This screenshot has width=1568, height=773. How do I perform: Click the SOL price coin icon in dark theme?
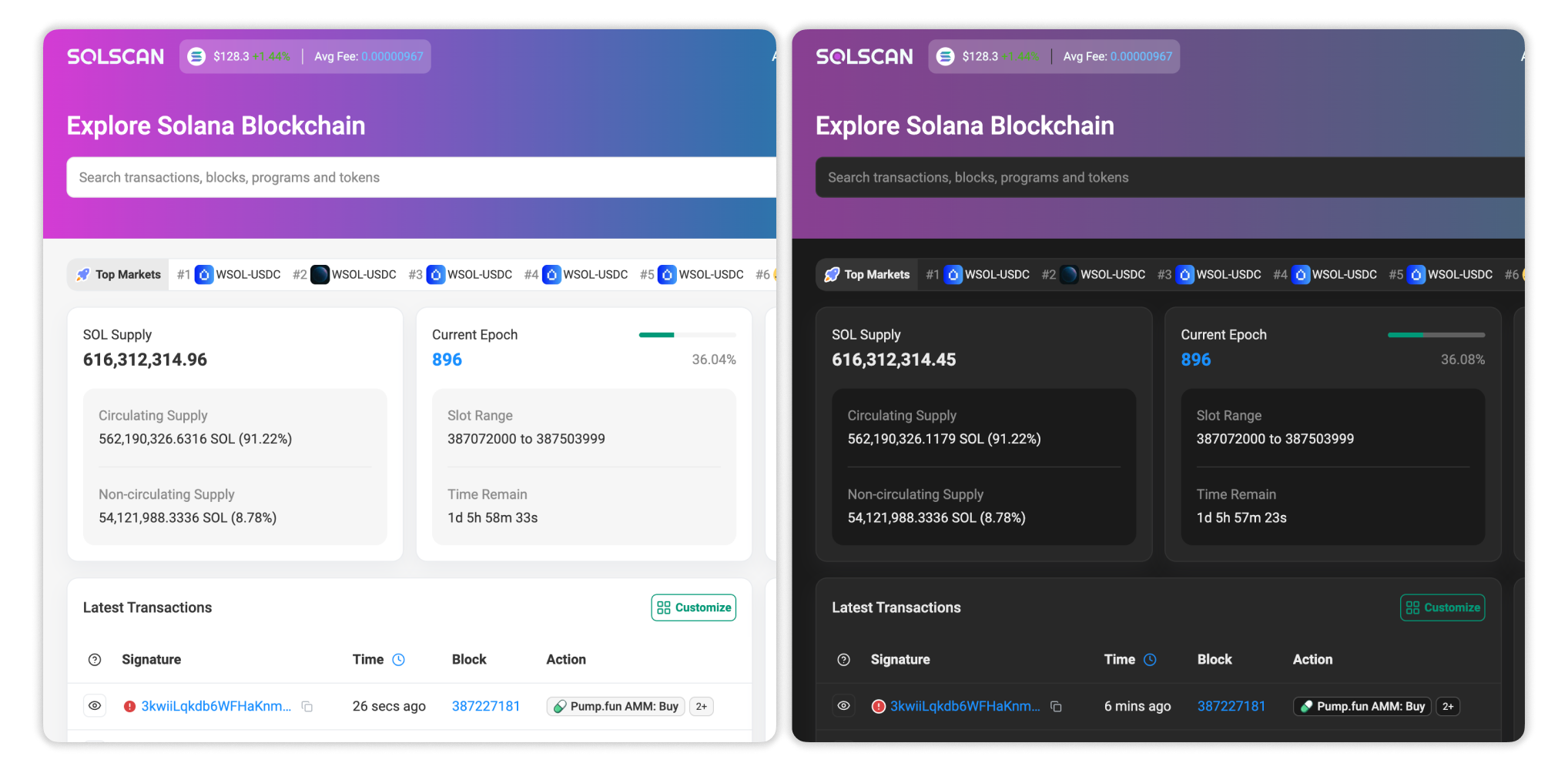(946, 56)
